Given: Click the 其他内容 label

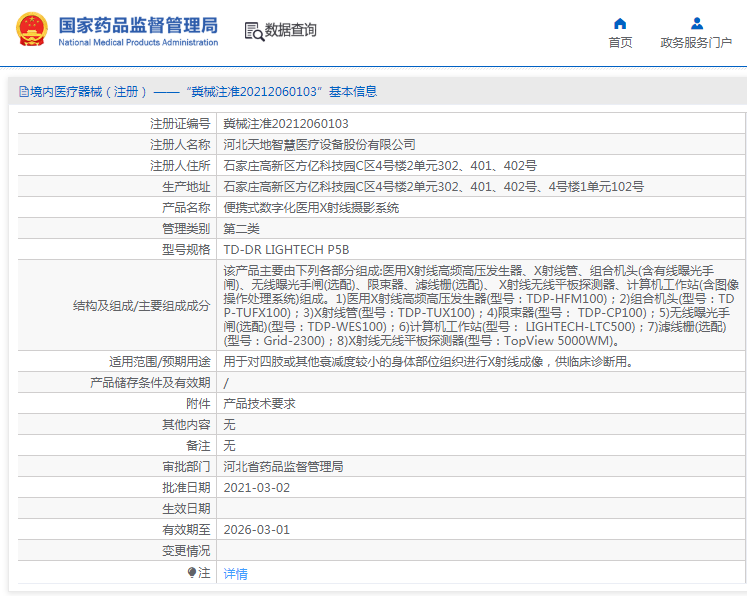Looking at the screenshot, I should click(x=186, y=425).
